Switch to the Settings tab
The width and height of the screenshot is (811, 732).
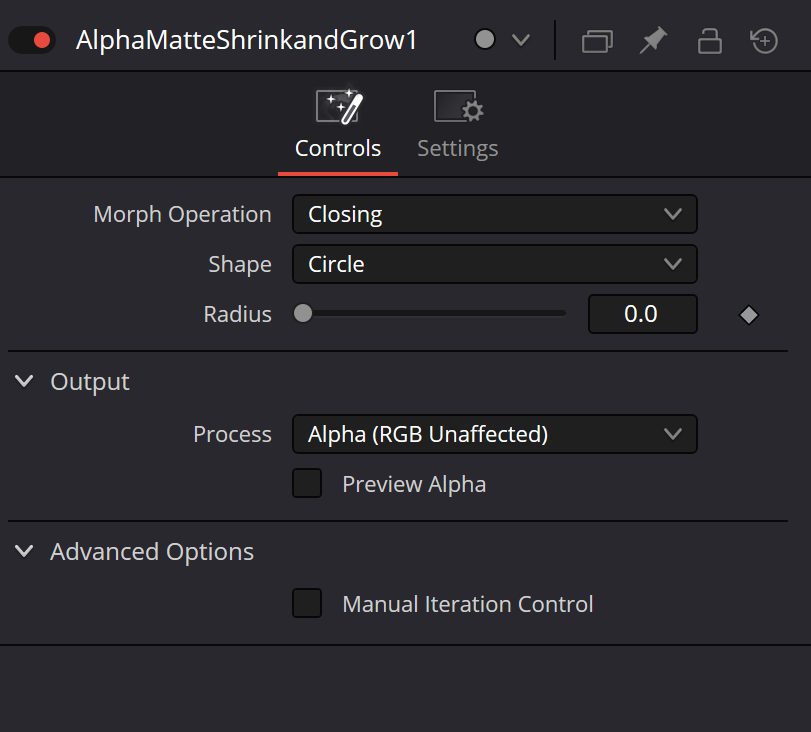(458, 124)
